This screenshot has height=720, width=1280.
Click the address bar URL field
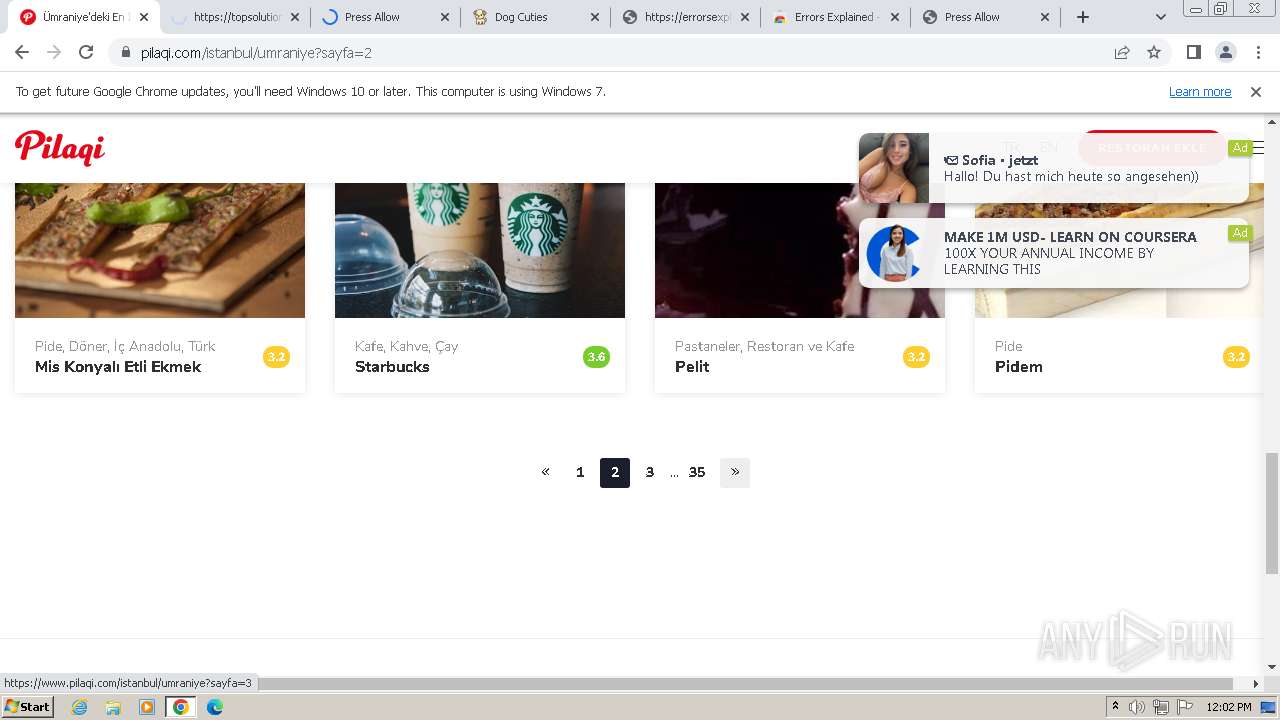[620, 52]
